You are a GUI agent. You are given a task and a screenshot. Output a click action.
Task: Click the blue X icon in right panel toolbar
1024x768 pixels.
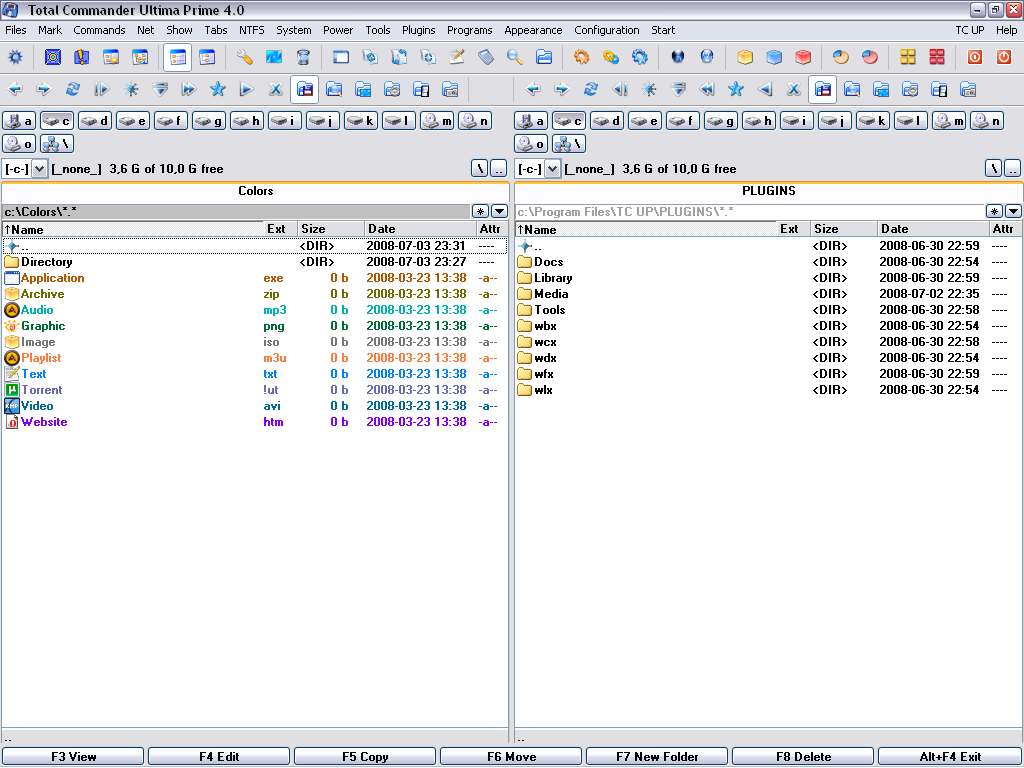click(793, 89)
